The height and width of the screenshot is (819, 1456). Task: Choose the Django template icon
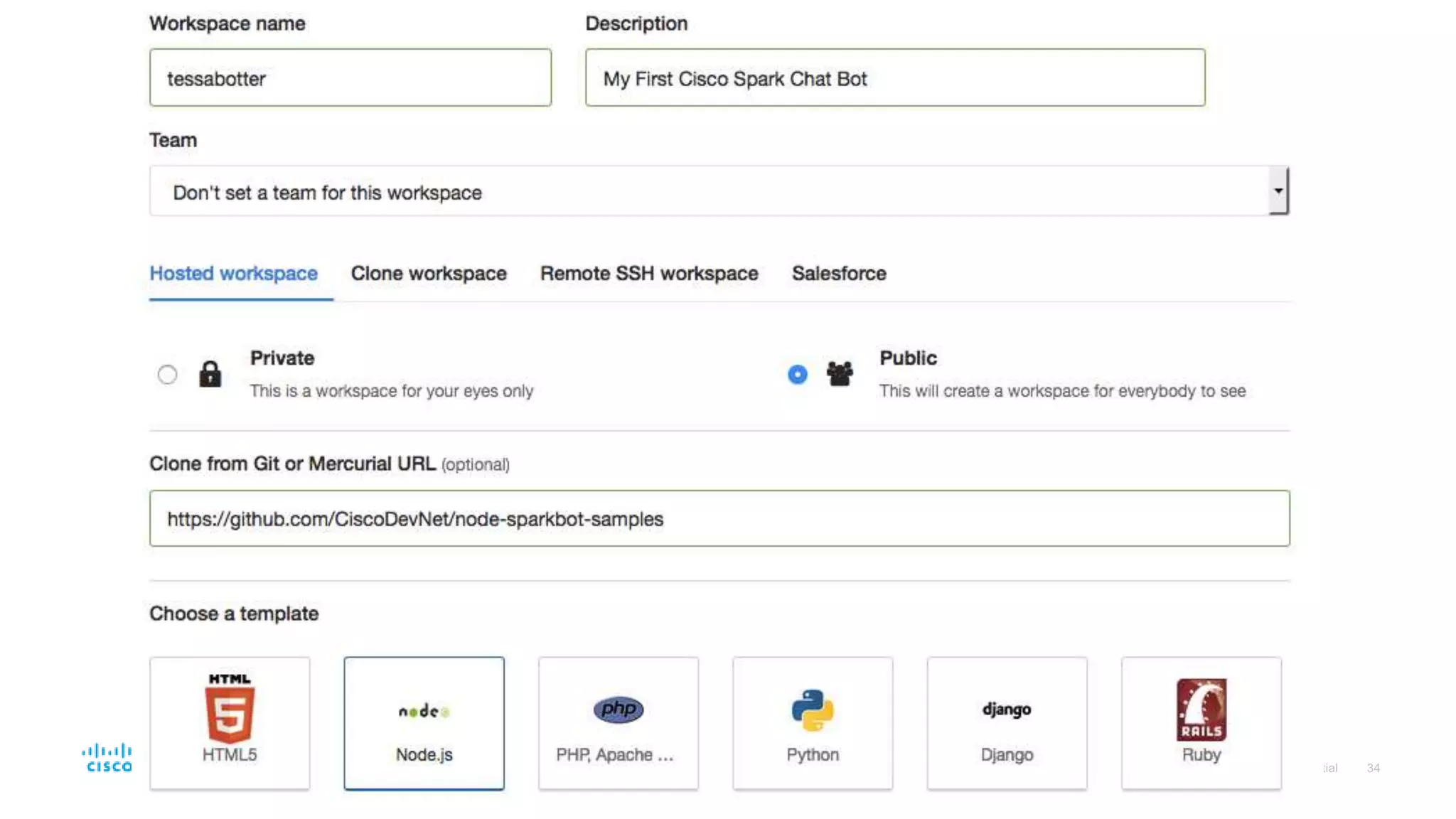1007,710
